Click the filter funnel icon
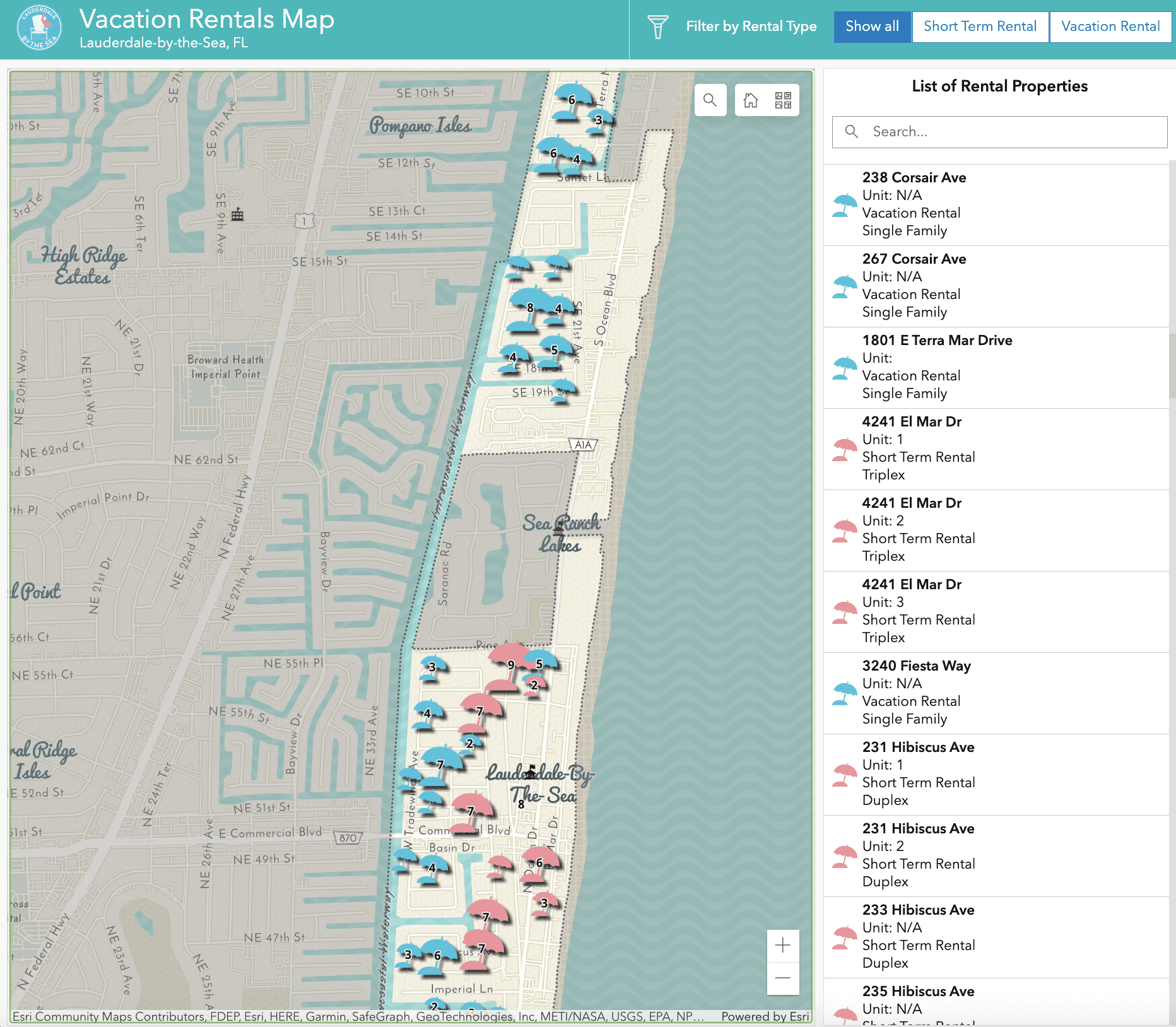Image resolution: width=1176 pixels, height=1027 pixels. [657, 27]
